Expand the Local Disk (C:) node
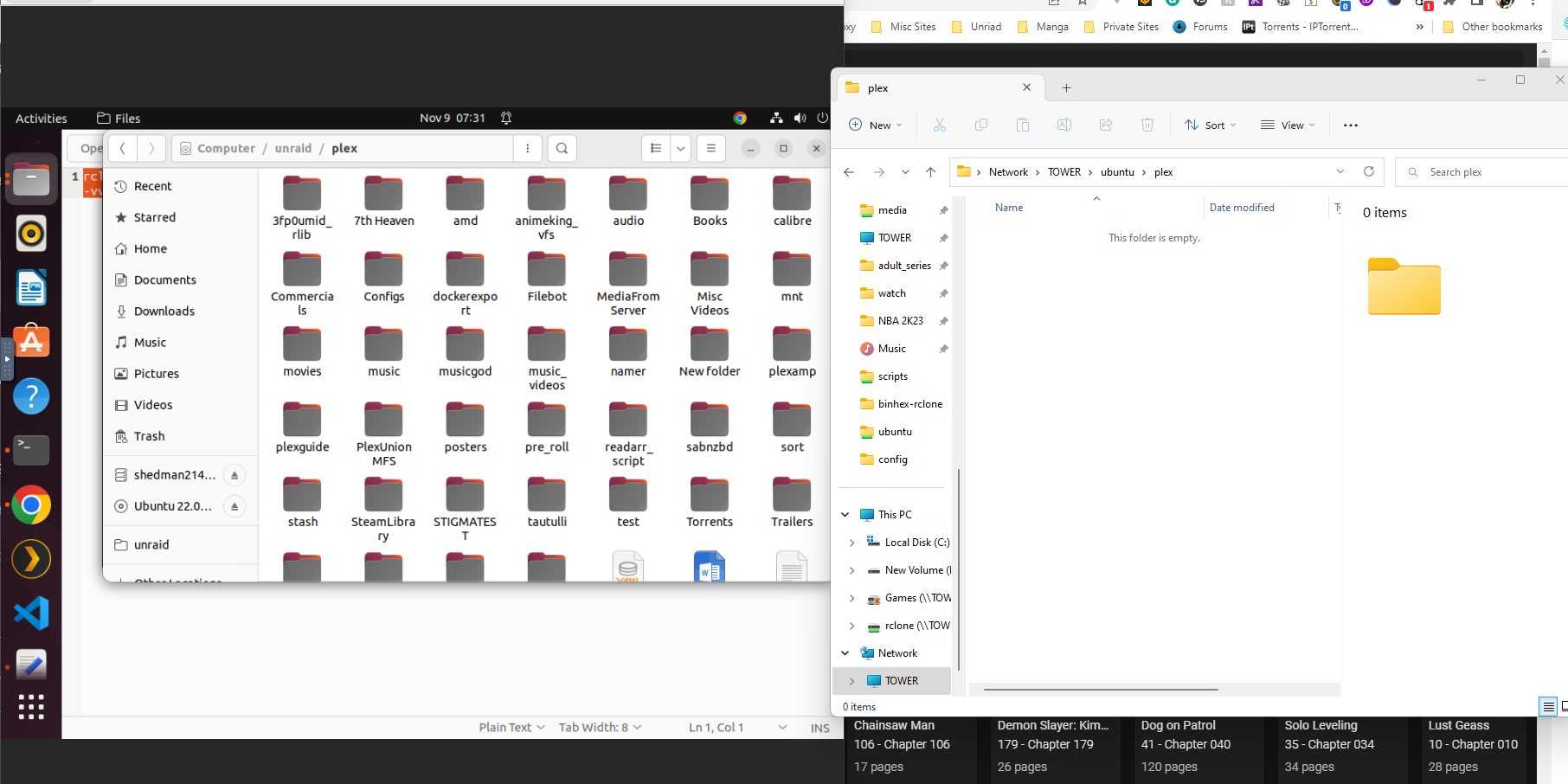The height and width of the screenshot is (784, 1568). (851, 543)
